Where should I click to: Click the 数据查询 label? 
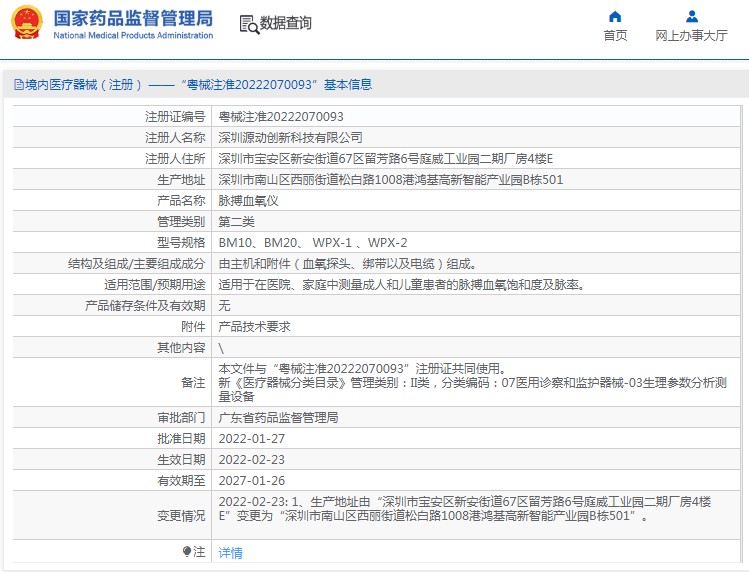[286, 23]
